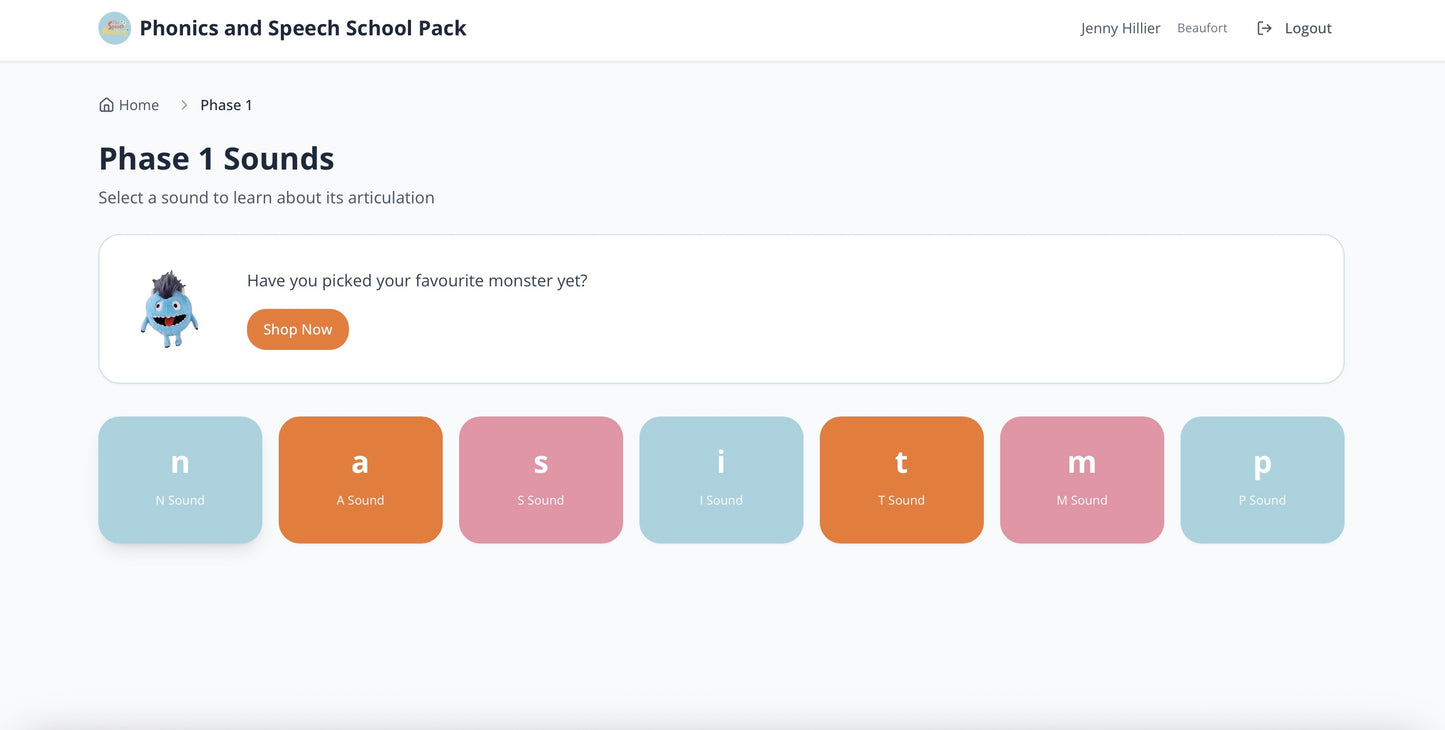
Task: Click the blue monster image
Action: (169, 309)
